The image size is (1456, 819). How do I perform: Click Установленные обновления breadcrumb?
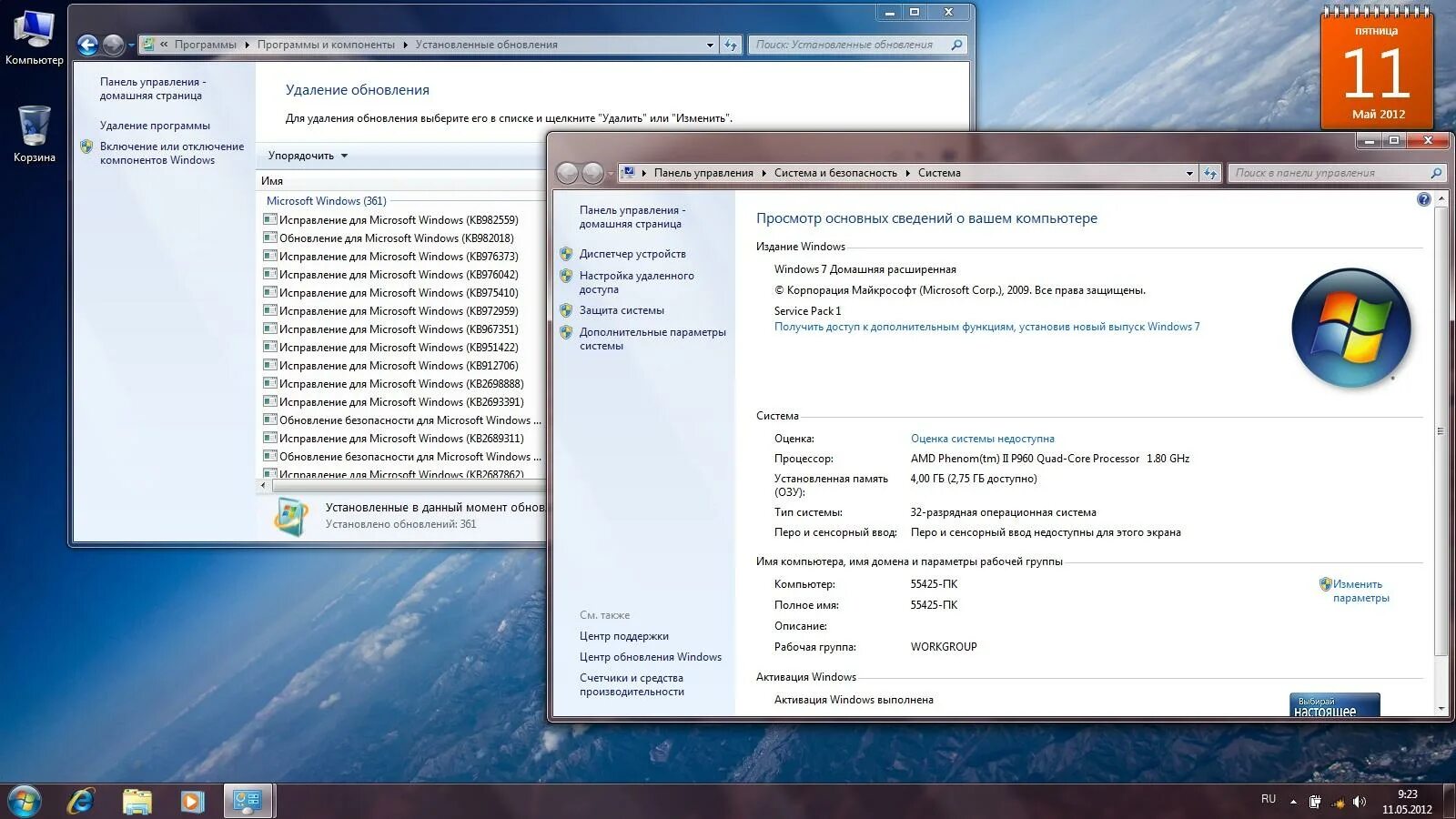pos(487,45)
